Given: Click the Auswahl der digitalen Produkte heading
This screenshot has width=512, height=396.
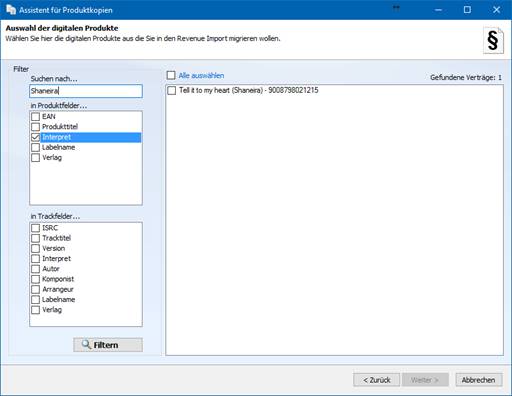Looking at the screenshot, I should 62,28.
